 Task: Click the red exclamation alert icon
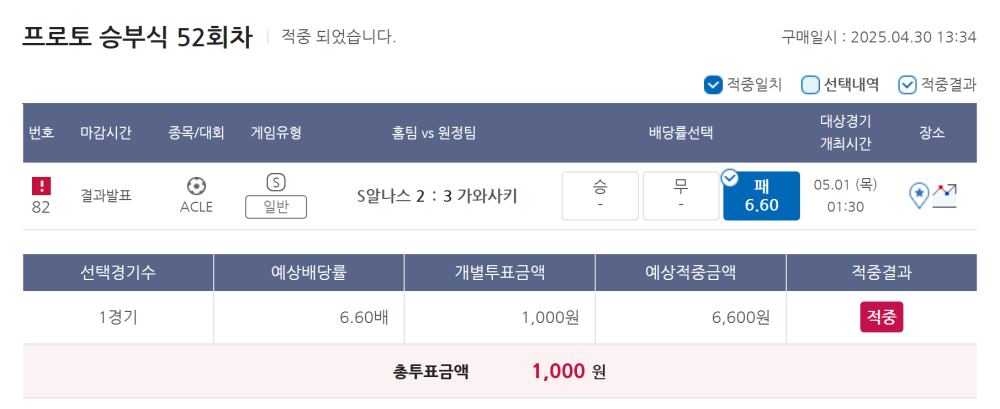[41, 186]
